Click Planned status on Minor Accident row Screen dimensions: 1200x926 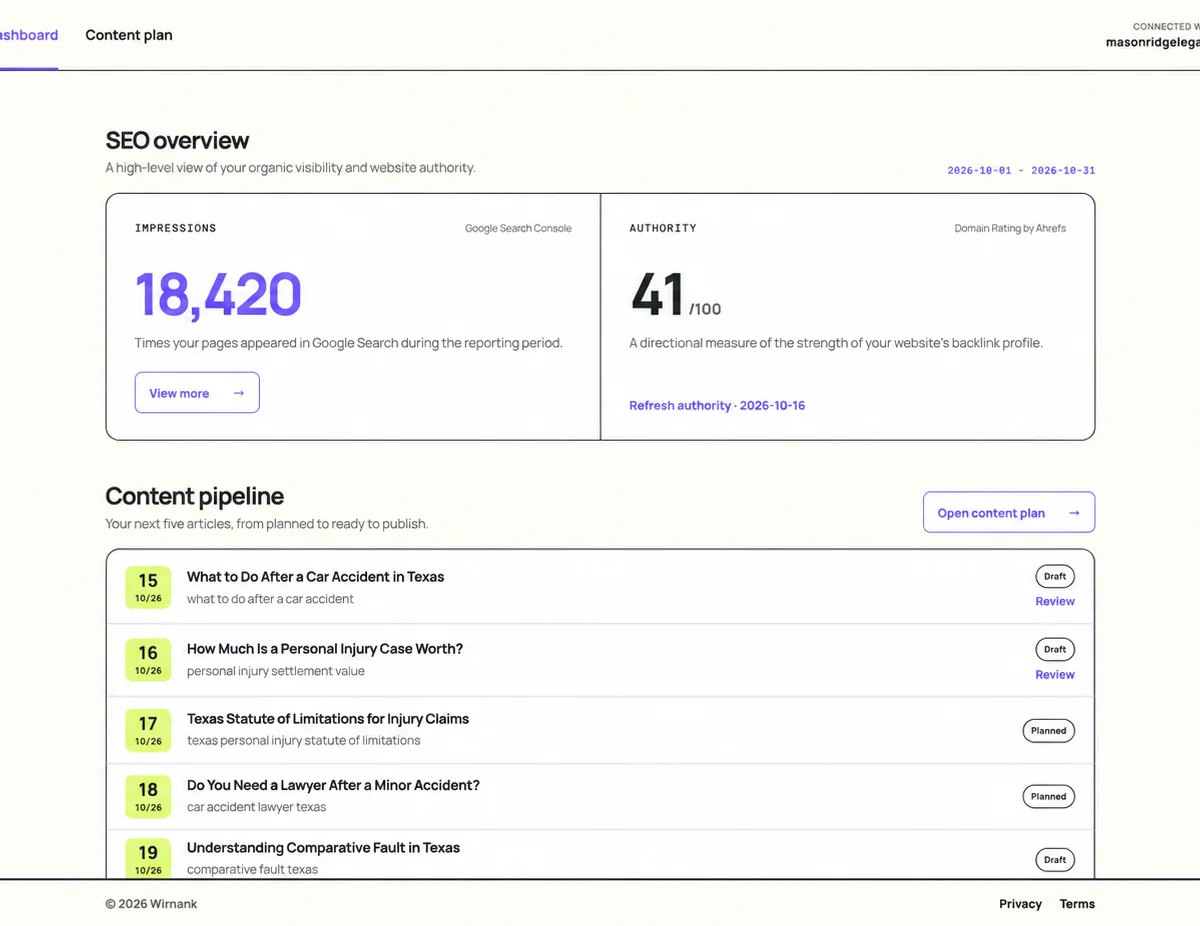[x=1048, y=797]
